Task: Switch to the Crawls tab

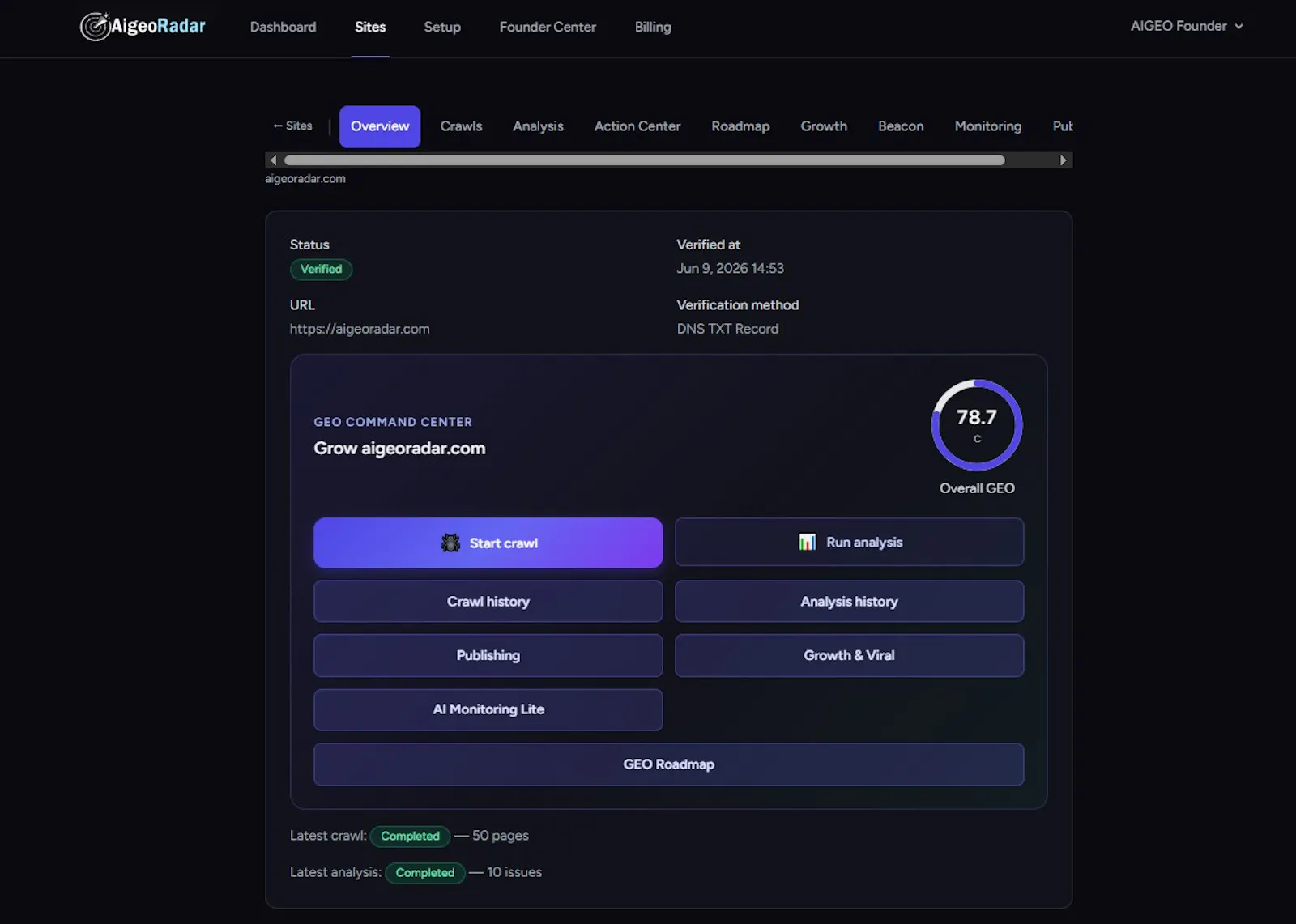Action: click(461, 126)
